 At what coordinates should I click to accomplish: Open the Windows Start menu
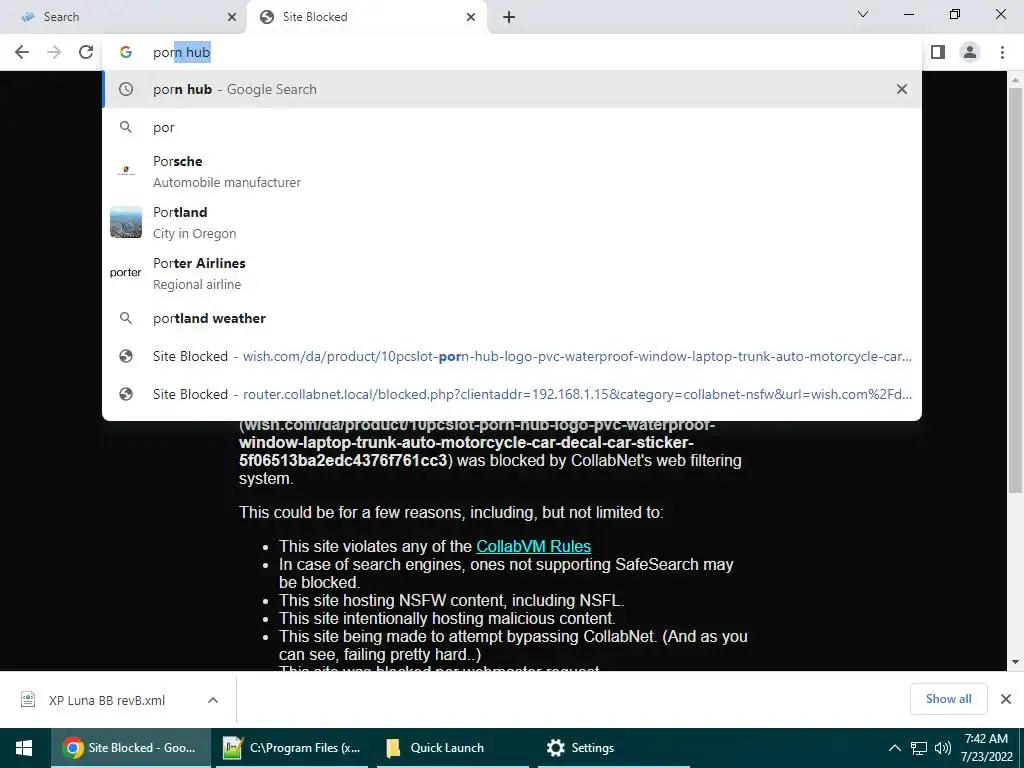[25, 748]
